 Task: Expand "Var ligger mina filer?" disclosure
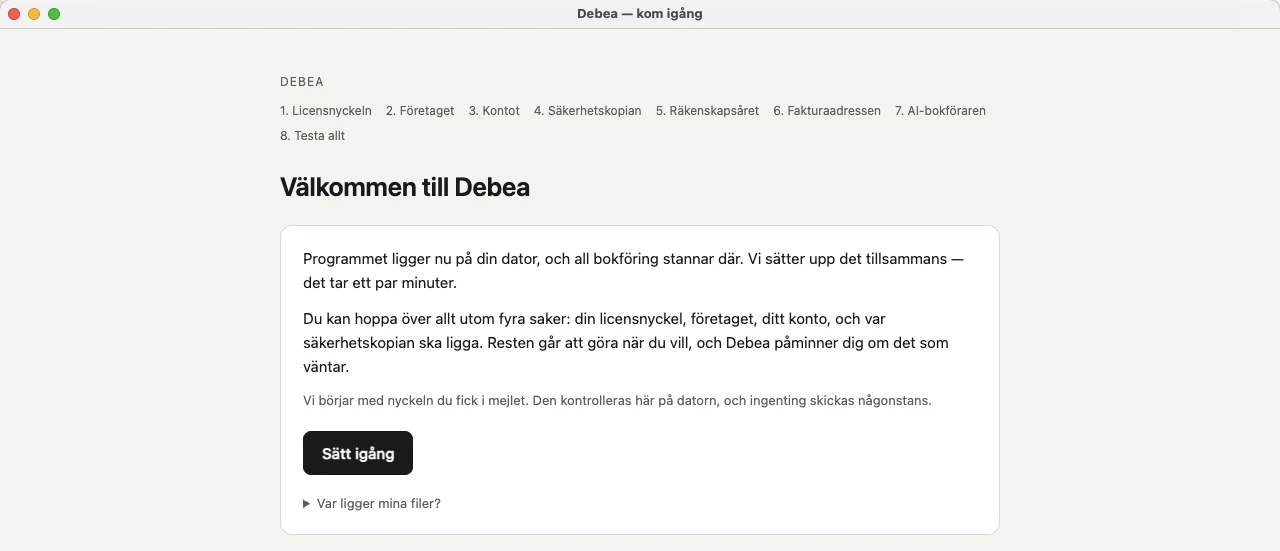coord(372,504)
